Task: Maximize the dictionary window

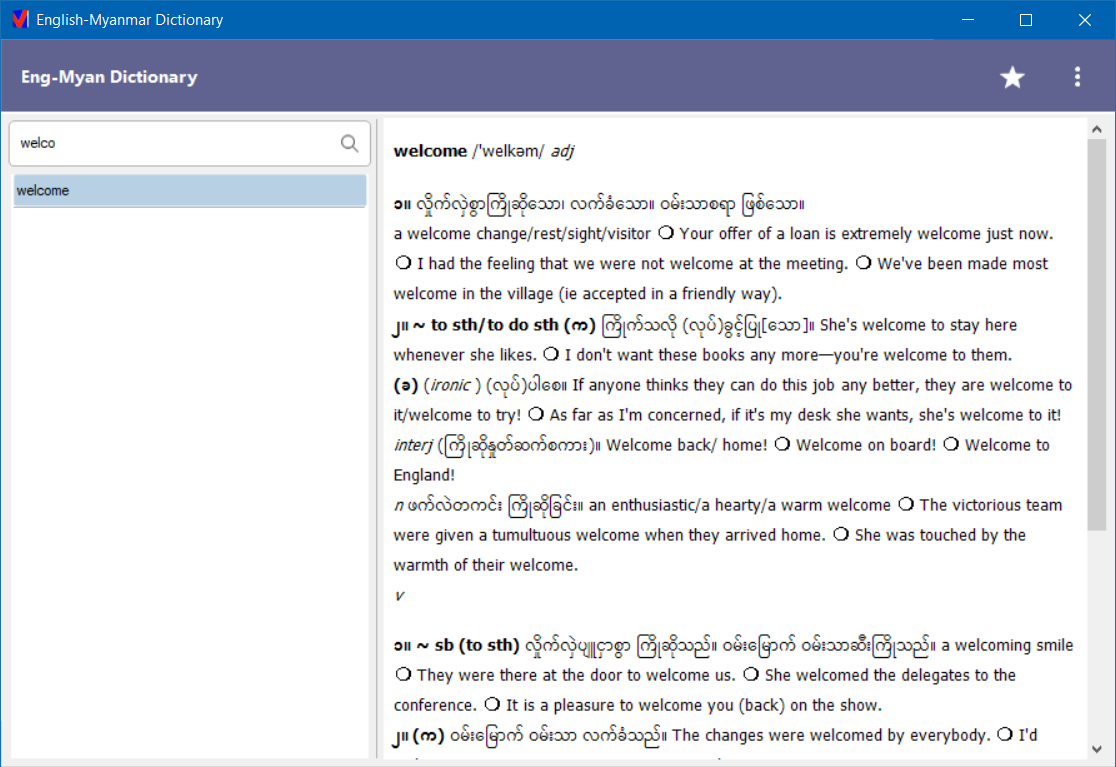Action: (1026, 19)
